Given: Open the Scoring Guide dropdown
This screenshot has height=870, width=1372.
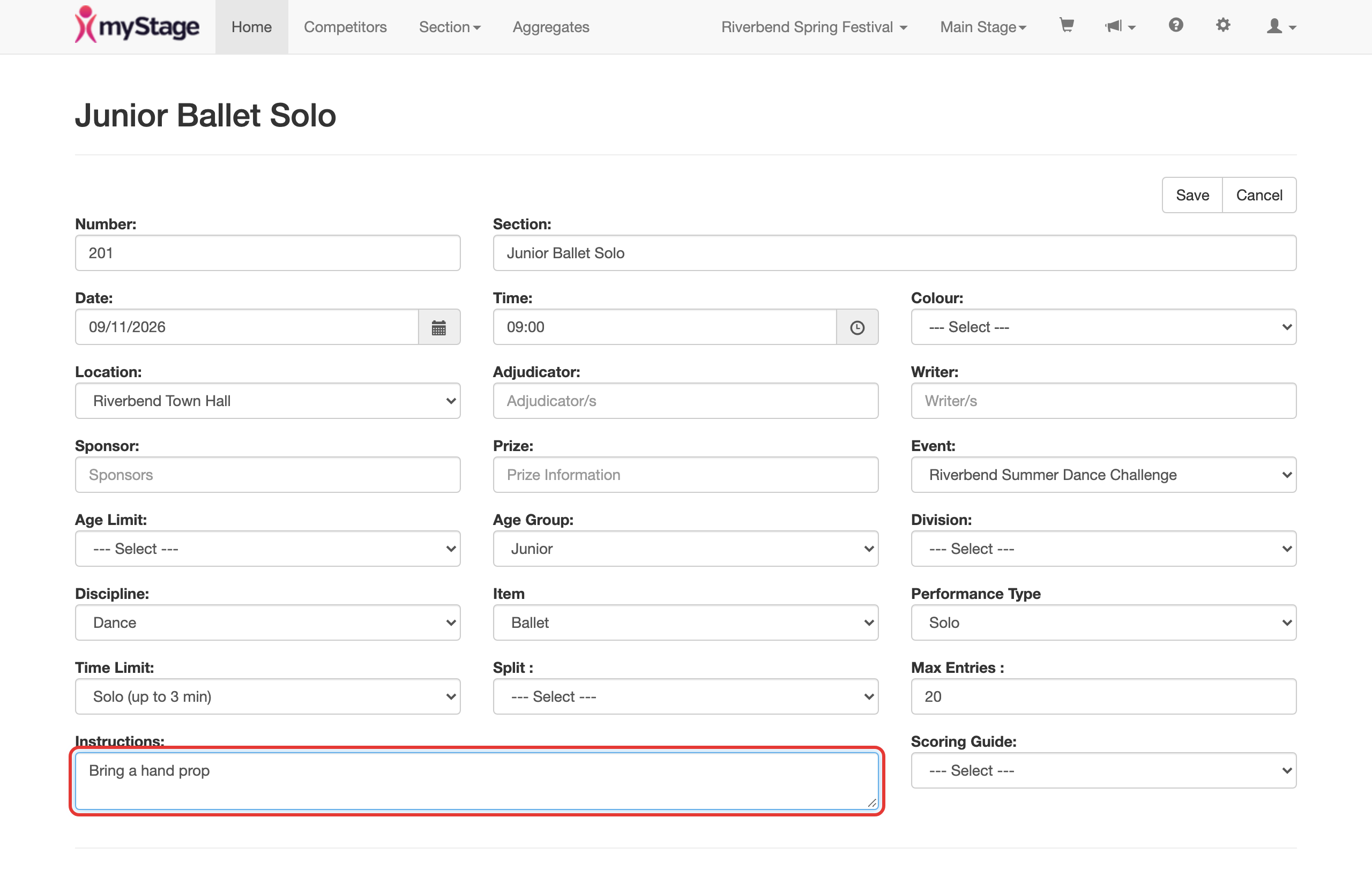Looking at the screenshot, I should [1103, 771].
